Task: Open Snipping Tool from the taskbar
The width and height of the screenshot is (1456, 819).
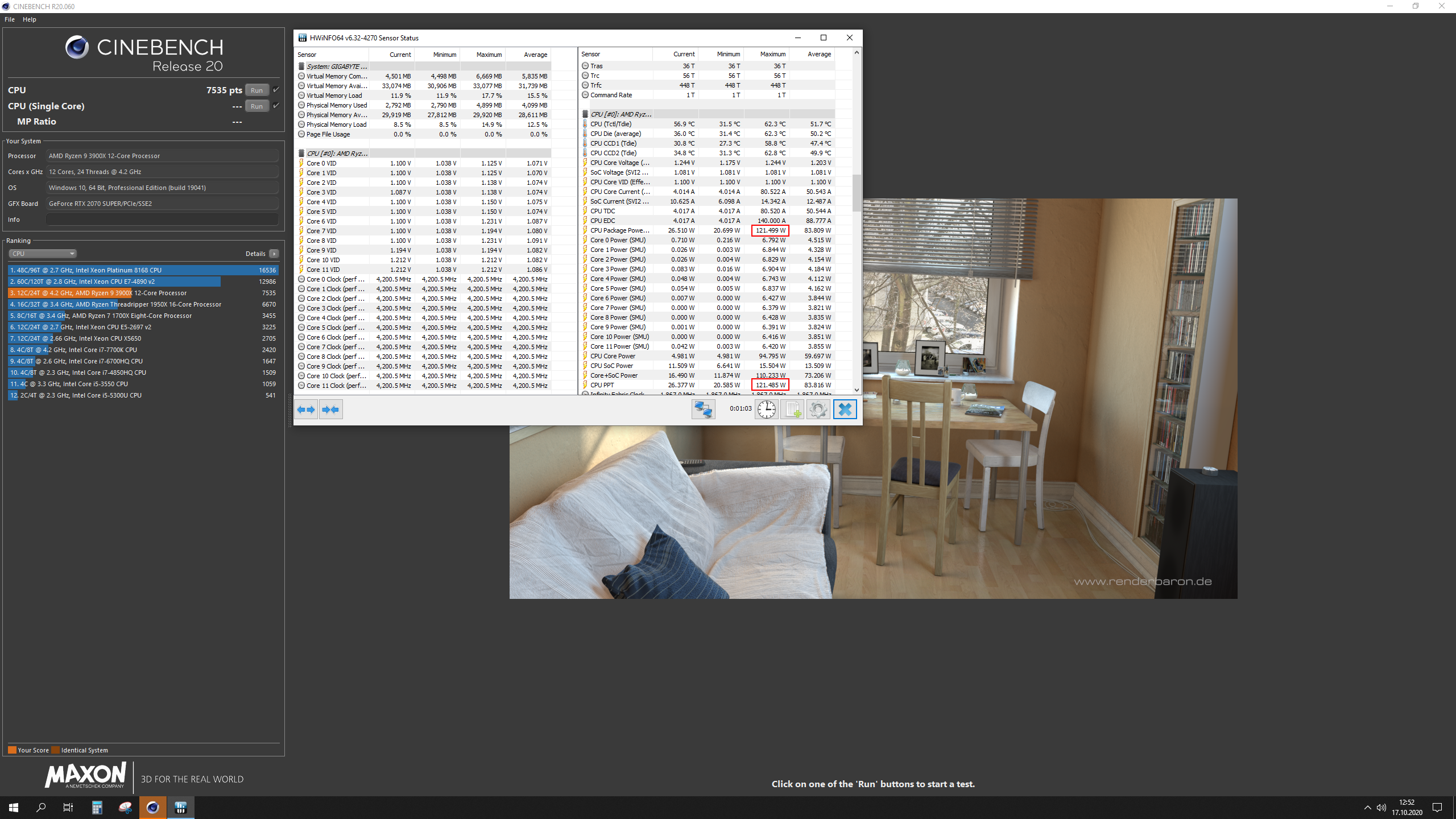Action: (x=125, y=807)
